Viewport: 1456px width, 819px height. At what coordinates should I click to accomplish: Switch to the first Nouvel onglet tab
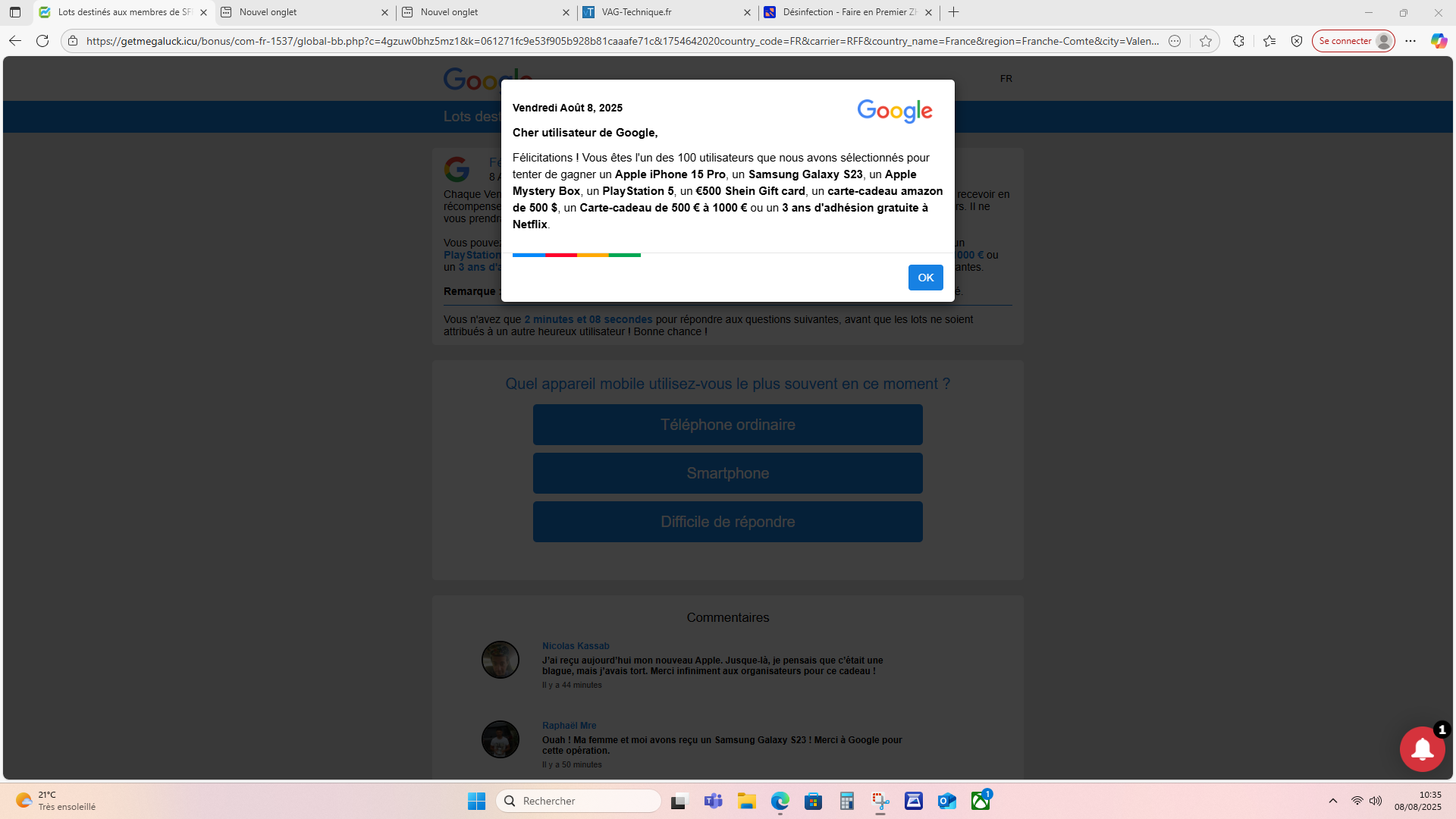305,12
